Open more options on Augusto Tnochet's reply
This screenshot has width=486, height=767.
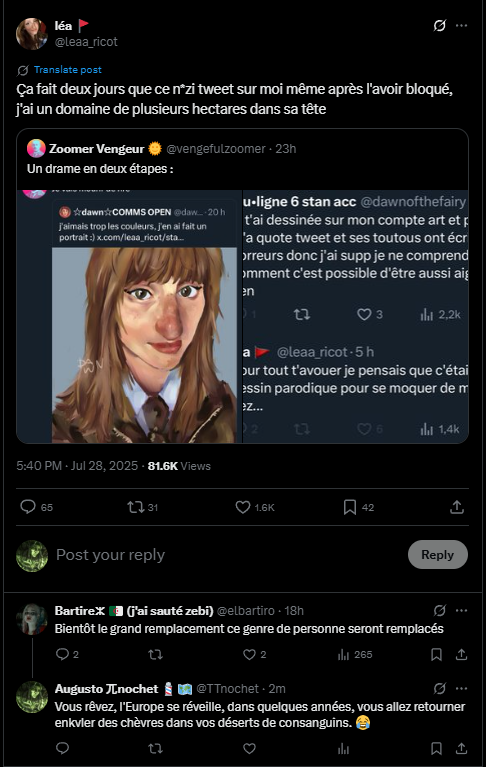461,688
